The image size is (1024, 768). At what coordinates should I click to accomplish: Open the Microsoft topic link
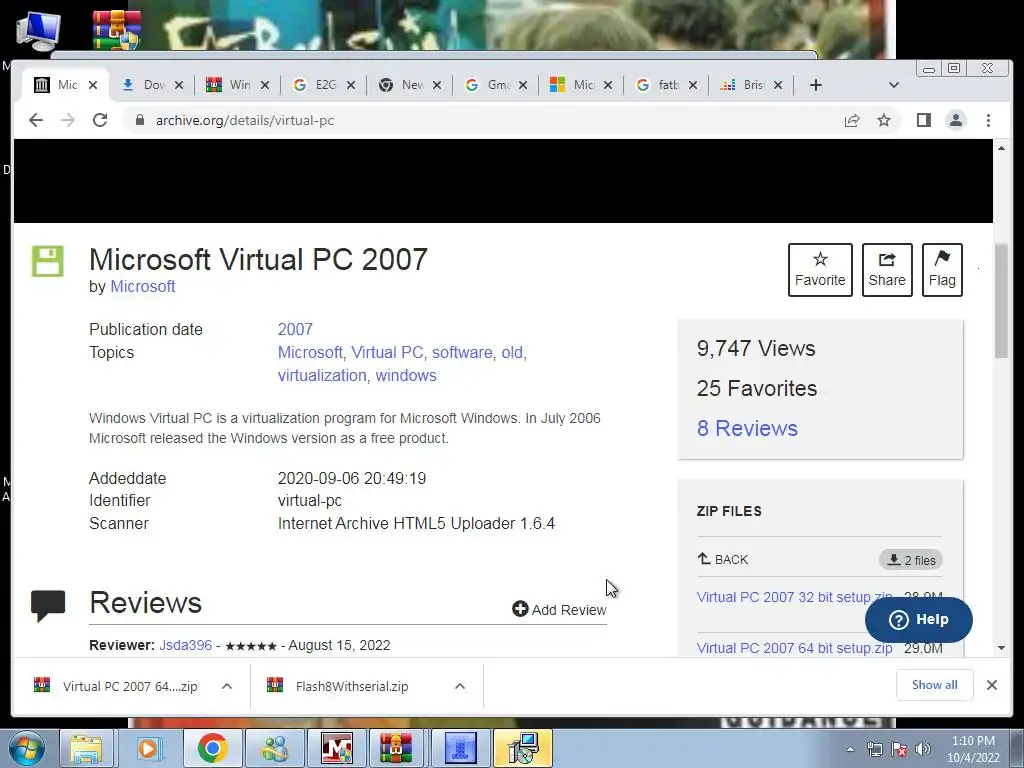click(310, 353)
